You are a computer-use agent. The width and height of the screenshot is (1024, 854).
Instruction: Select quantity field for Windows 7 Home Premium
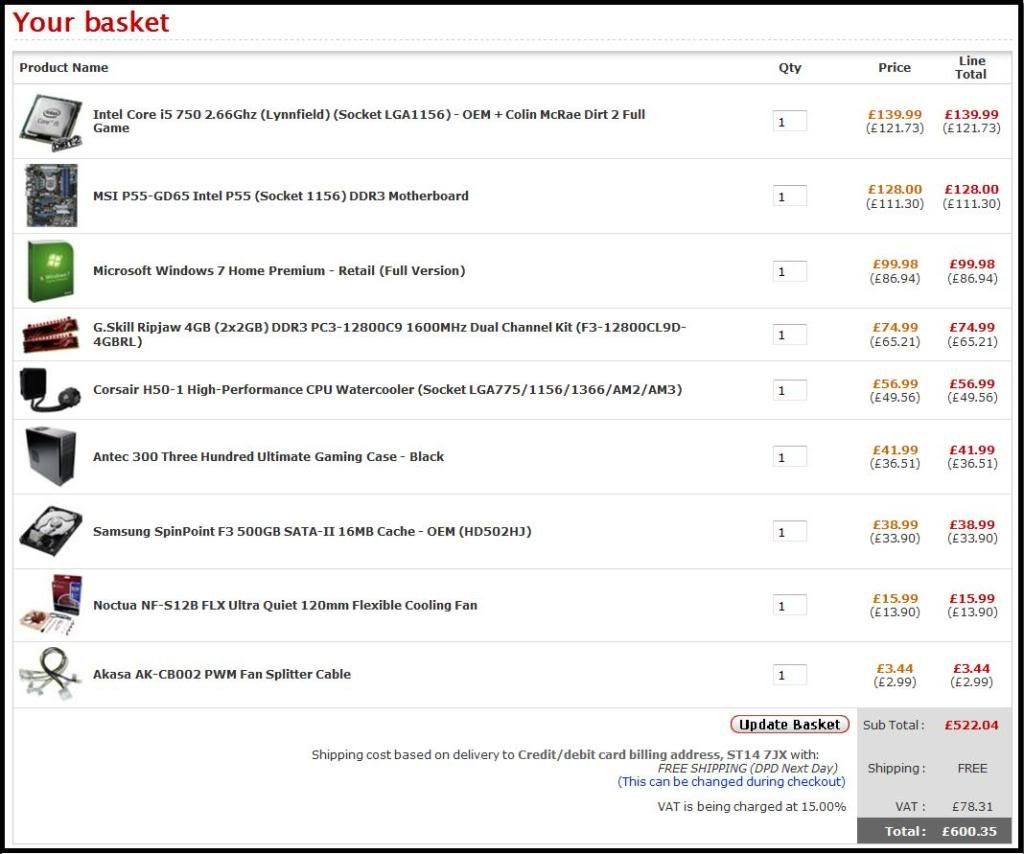point(790,272)
